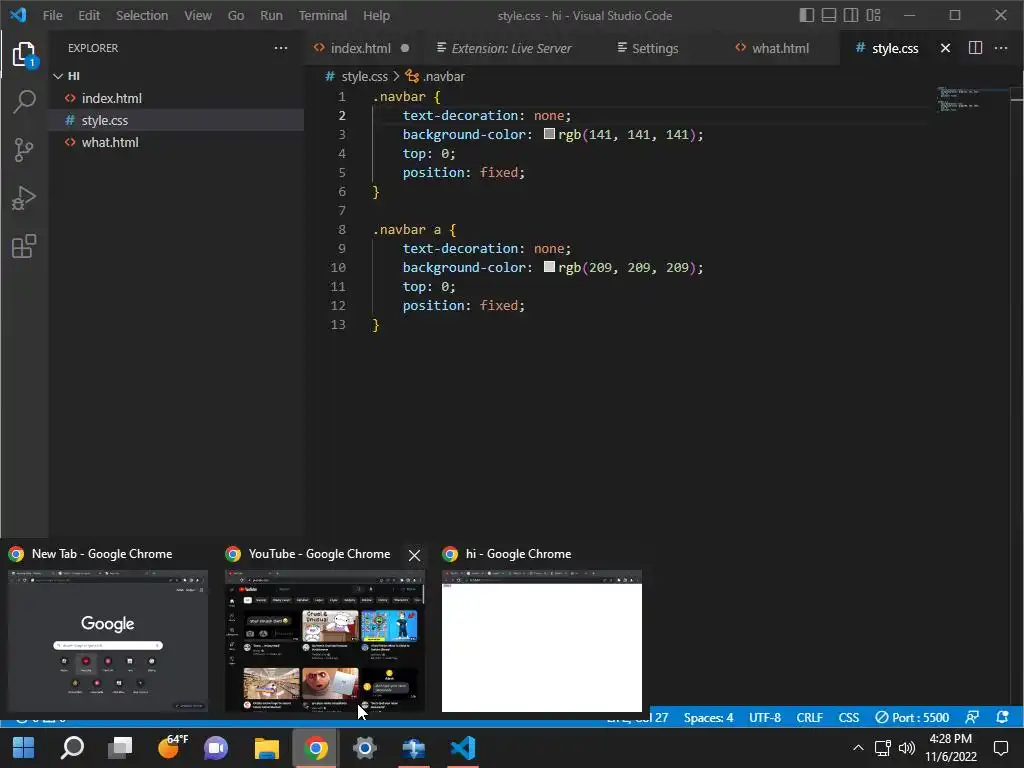Open the Windows Start menu

[x=24, y=748]
